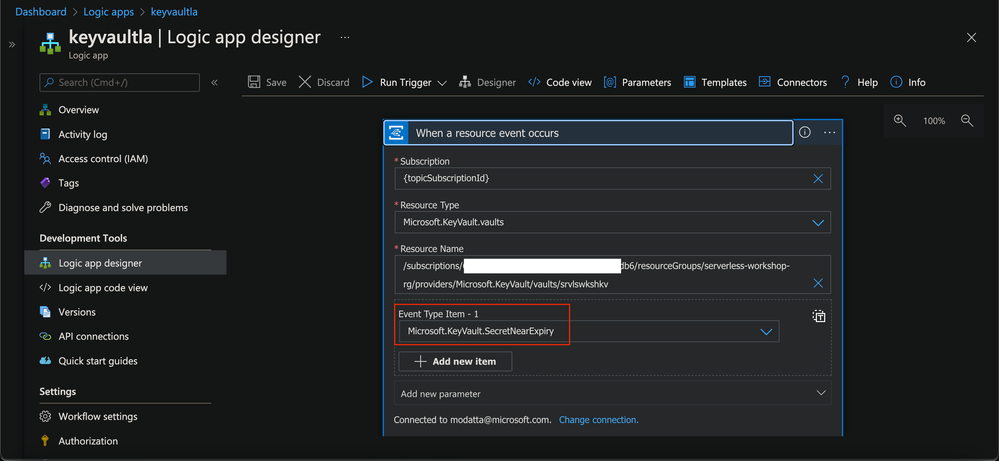The image size is (999, 461).
Task: Open the trigger card ellipsis menu
Action: pyautogui.click(x=829, y=132)
